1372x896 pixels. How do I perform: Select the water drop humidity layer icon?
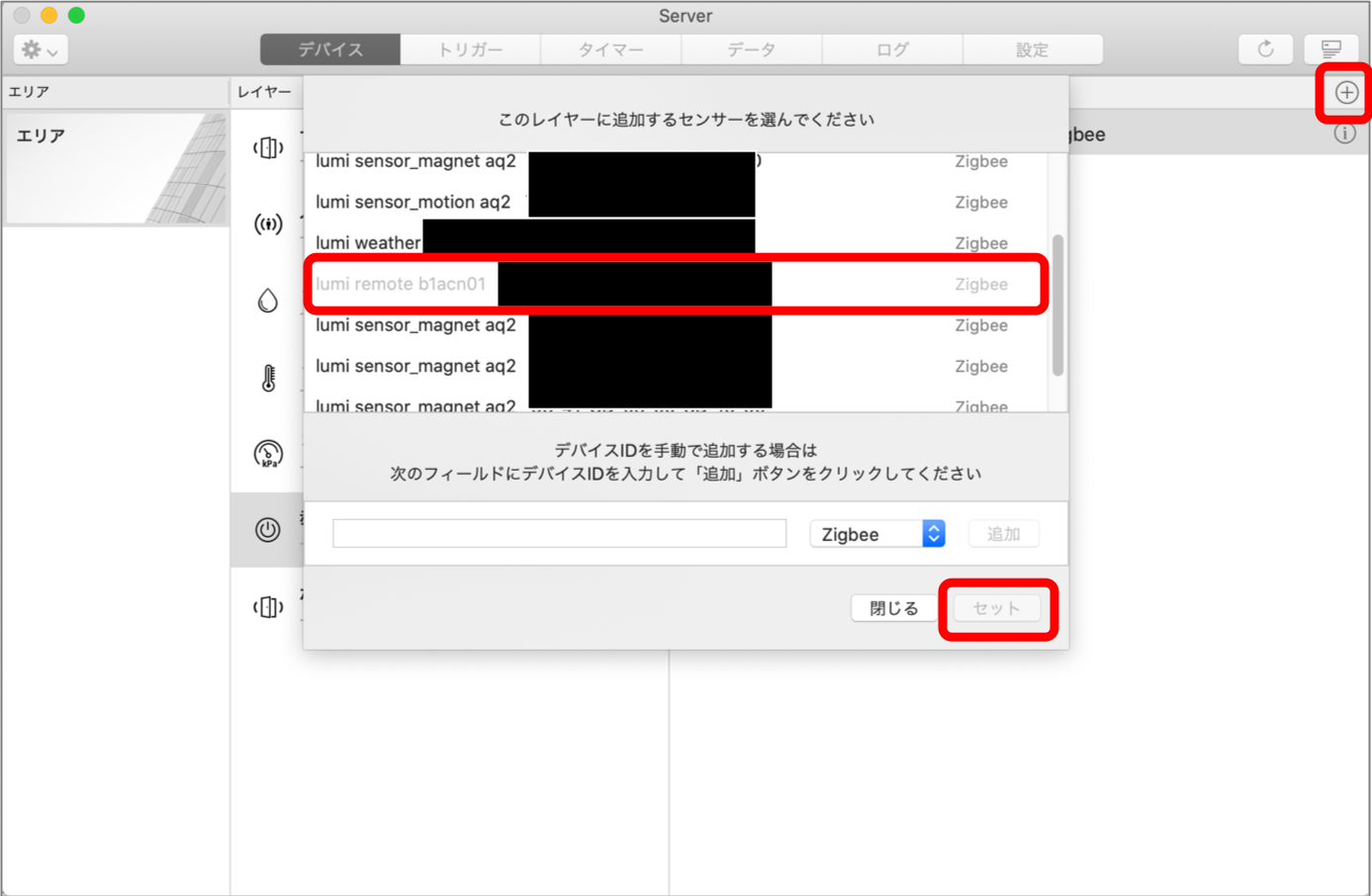coord(268,301)
